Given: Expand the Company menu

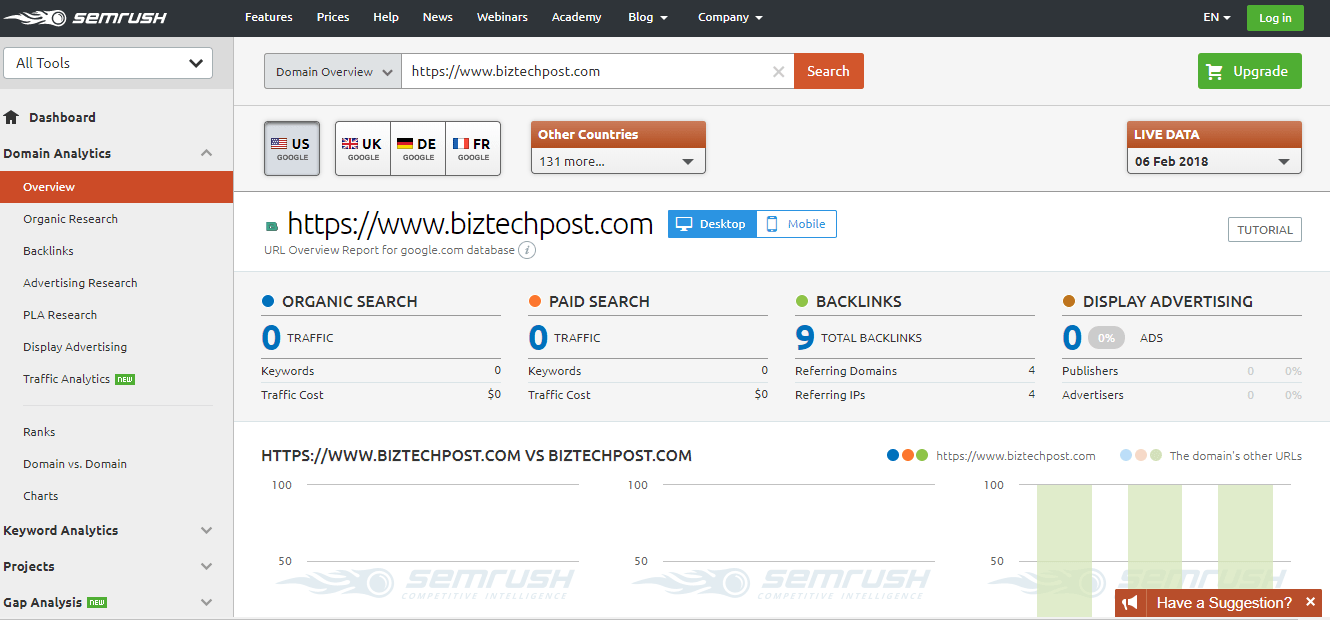Looking at the screenshot, I should tap(730, 17).
